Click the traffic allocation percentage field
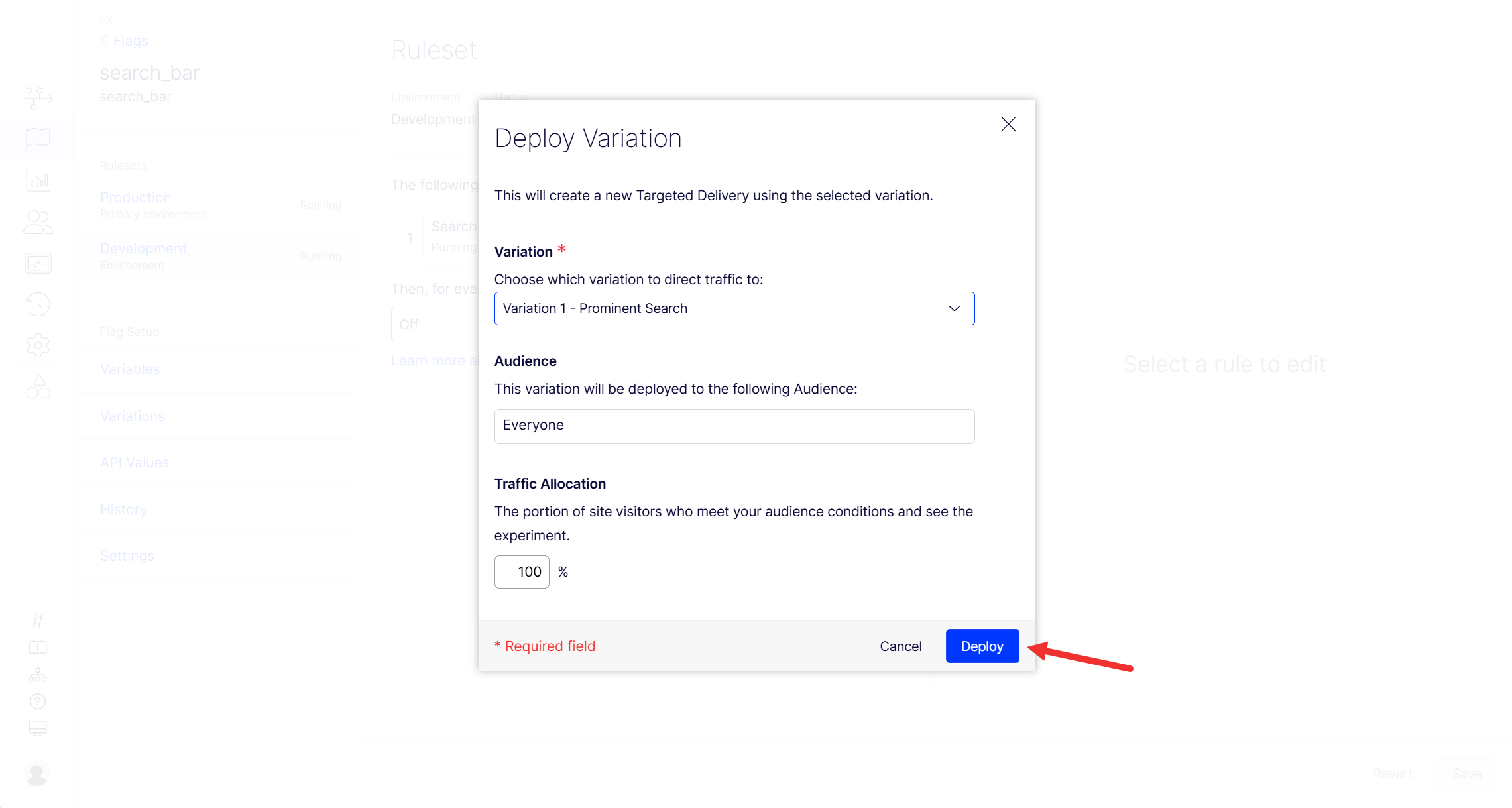1512x808 pixels. 522,571
